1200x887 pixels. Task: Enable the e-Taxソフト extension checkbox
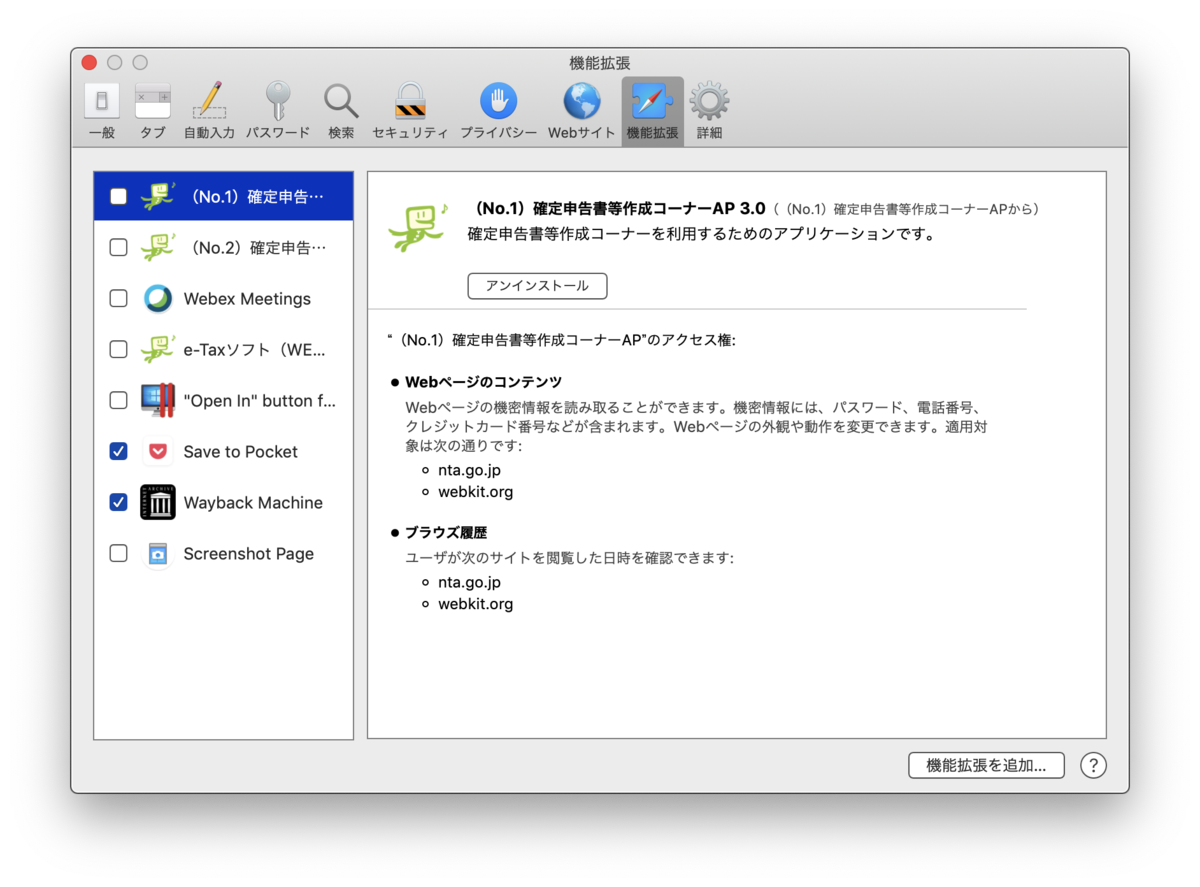click(118, 349)
